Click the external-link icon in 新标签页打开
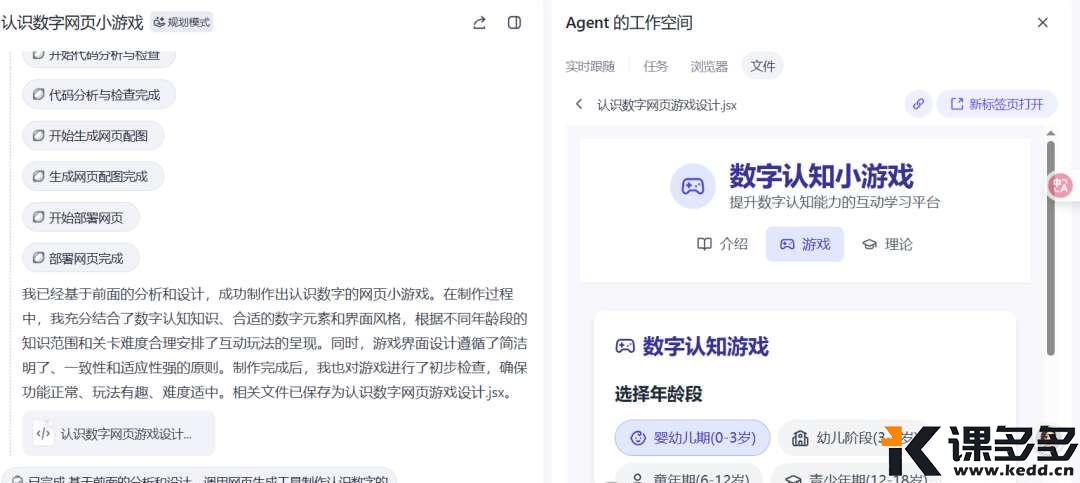Screen dimensions: 1080x483 point(957,104)
